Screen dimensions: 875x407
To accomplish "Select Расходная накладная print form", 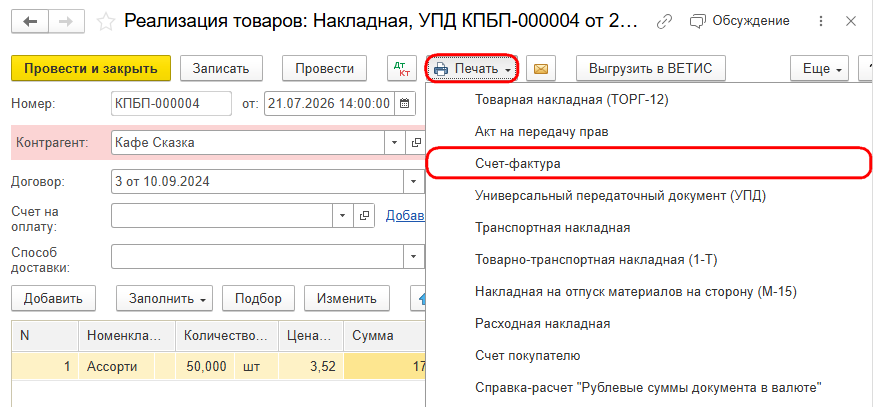I will [650, 323].
